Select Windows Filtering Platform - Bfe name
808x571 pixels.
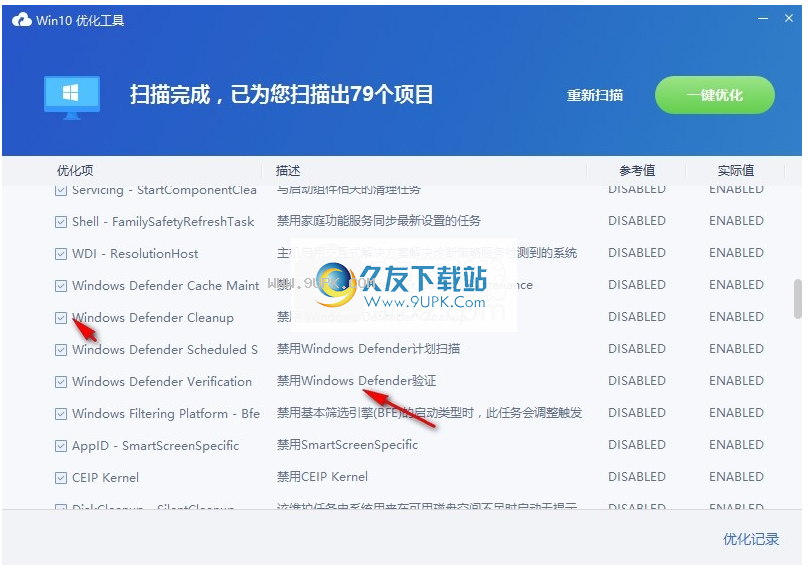166,413
